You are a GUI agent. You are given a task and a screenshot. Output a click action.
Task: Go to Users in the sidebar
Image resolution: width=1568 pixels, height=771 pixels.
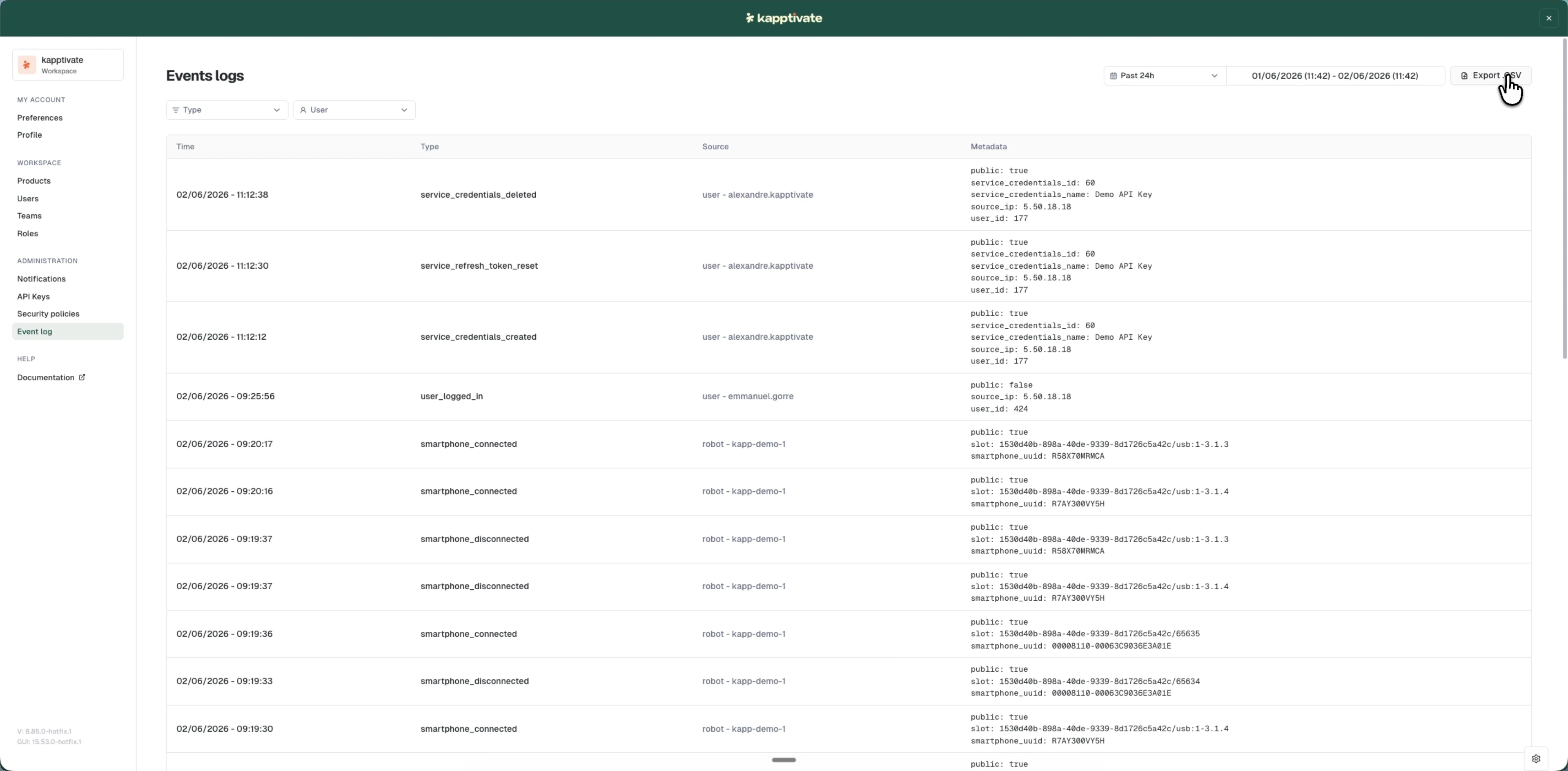pyautogui.click(x=27, y=199)
